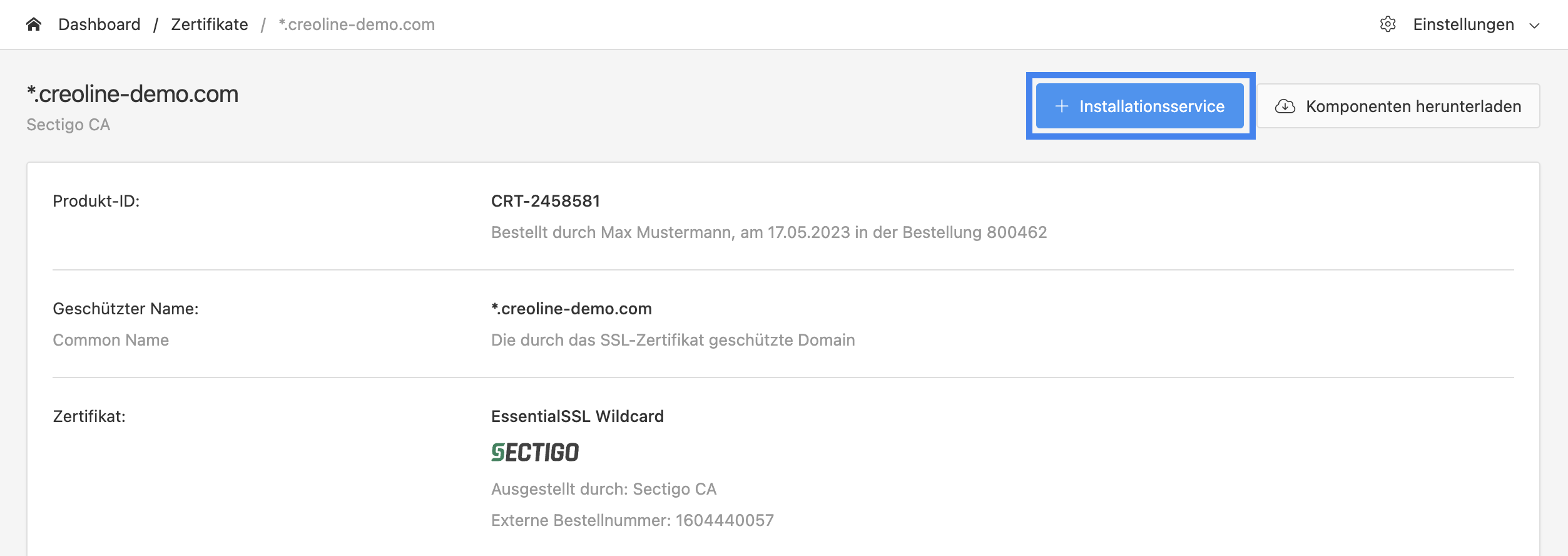
Task: Click the Einstellungen gear icon
Action: (1388, 24)
